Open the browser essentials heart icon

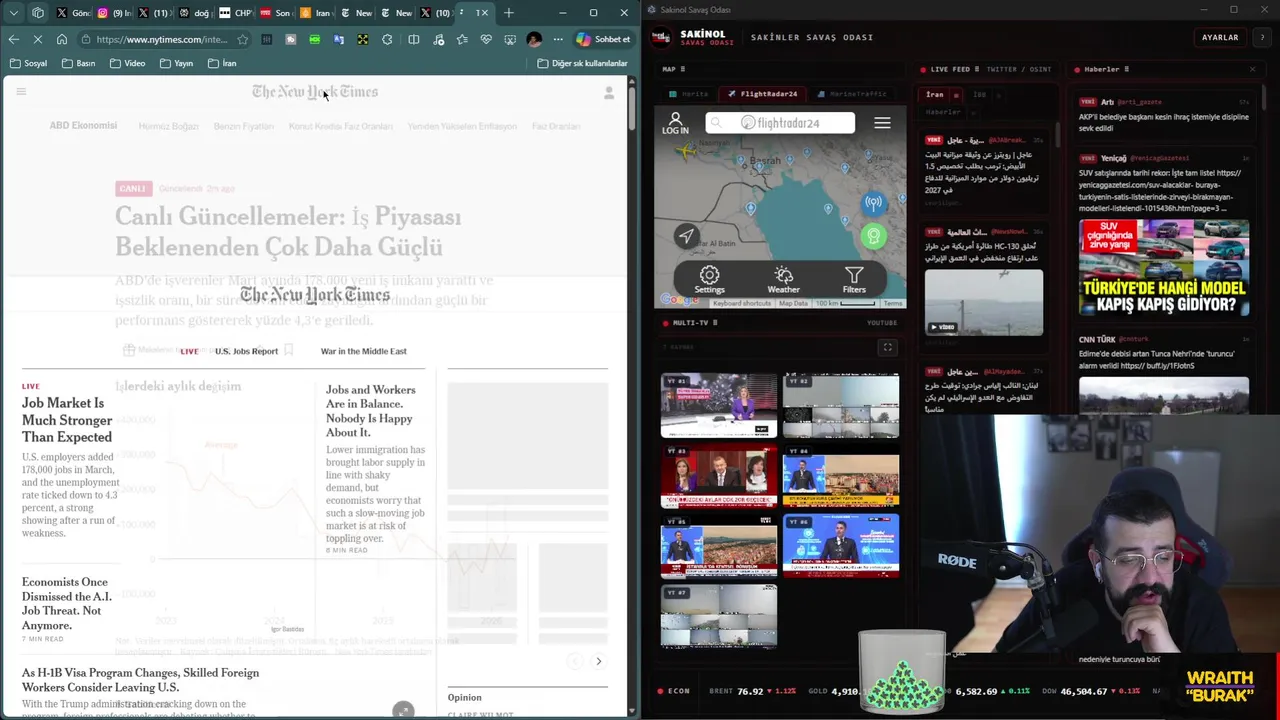click(486, 39)
